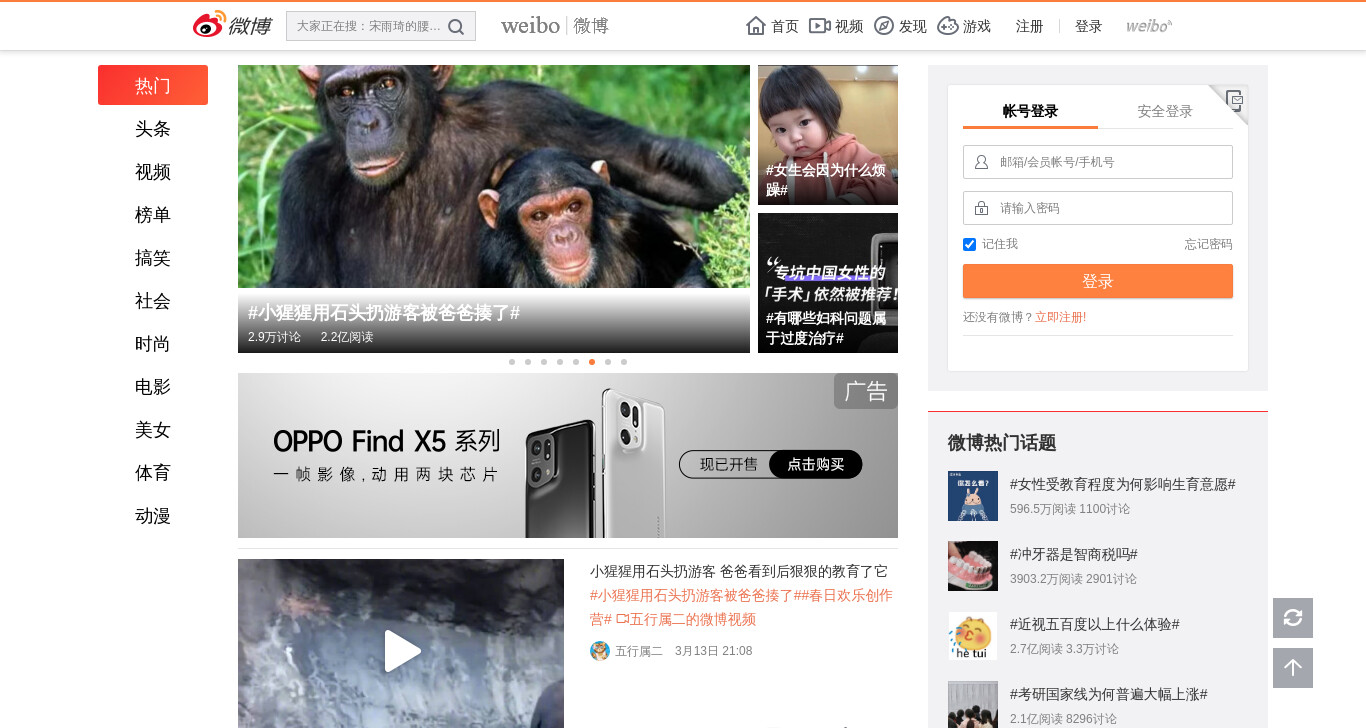Click the QR code login corner icon
This screenshot has height=728, width=1366.
(x=1235, y=99)
